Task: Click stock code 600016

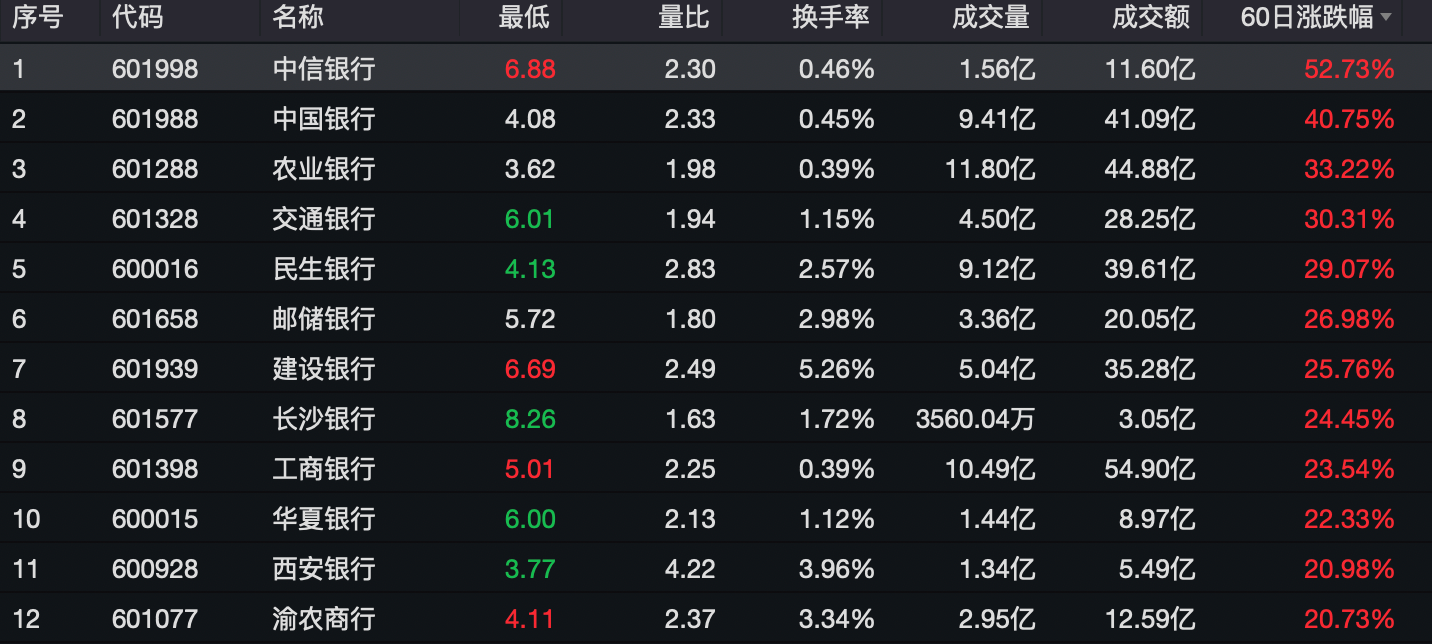Action: [x=155, y=269]
